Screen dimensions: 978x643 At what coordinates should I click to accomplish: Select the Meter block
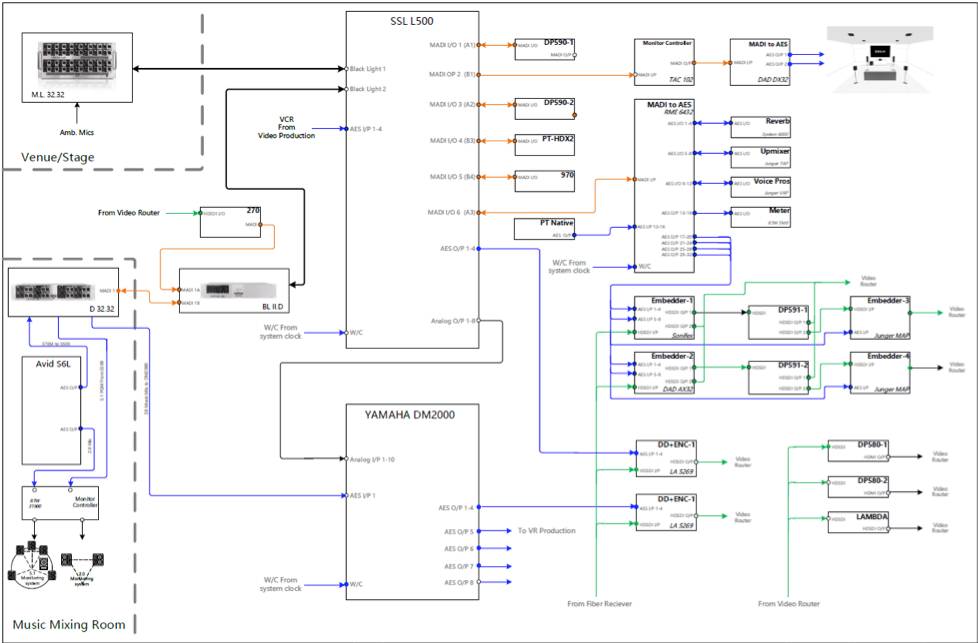761,217
